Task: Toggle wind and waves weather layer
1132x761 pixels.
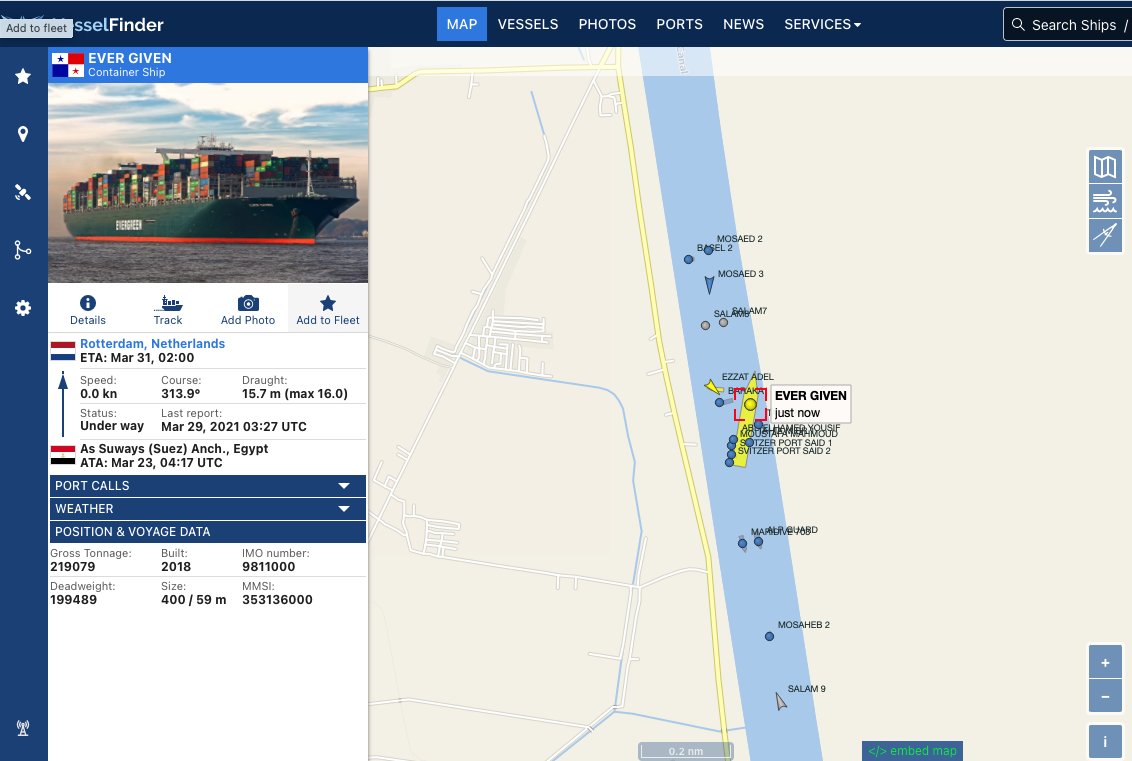Action: (1105, 201)
